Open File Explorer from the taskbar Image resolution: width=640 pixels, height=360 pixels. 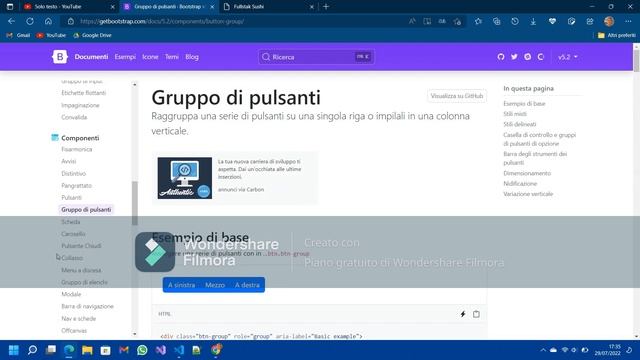[87, 350]
